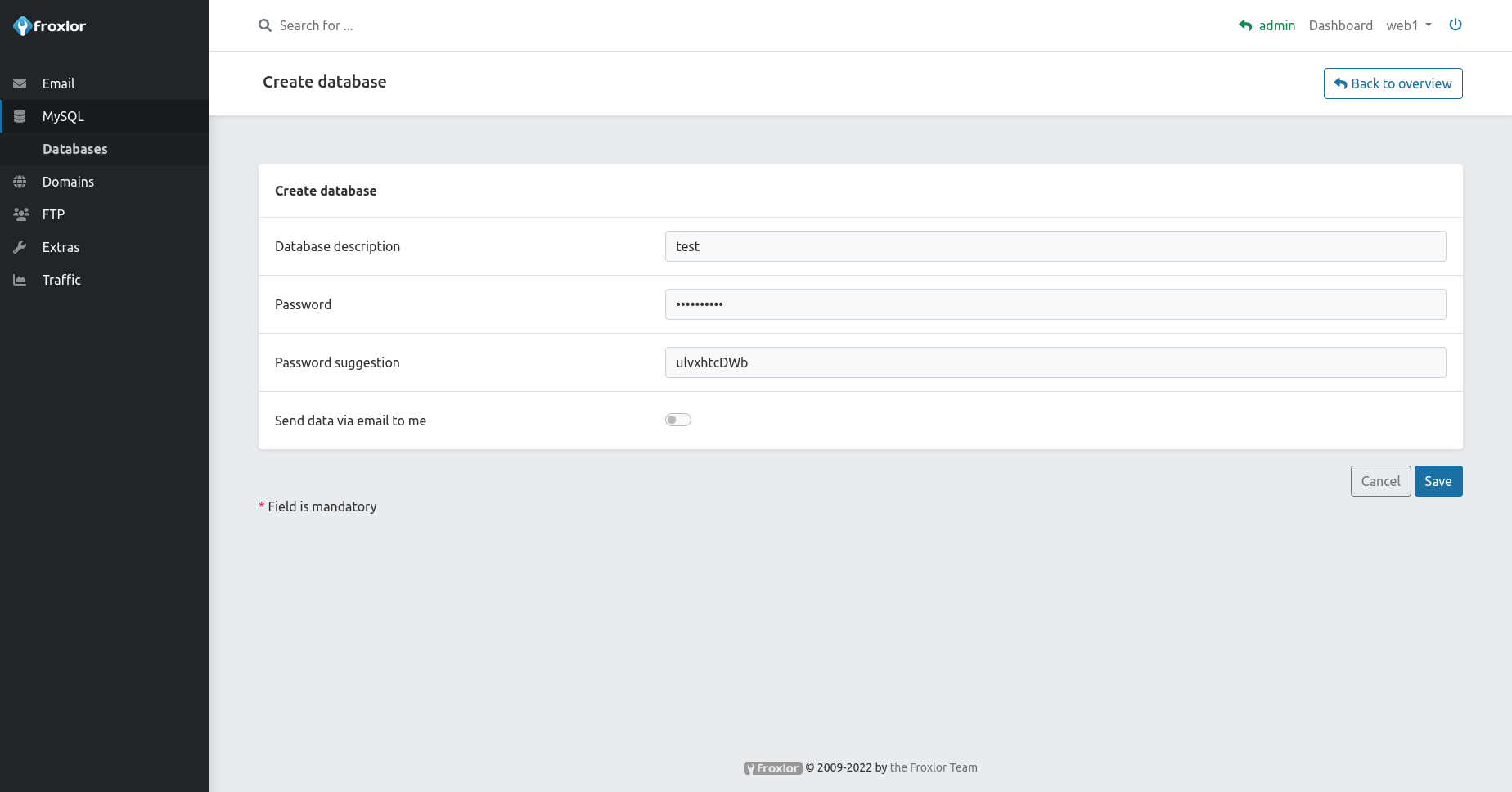Go Back to overview
Screen dimensions: 1512x792
1393,83
